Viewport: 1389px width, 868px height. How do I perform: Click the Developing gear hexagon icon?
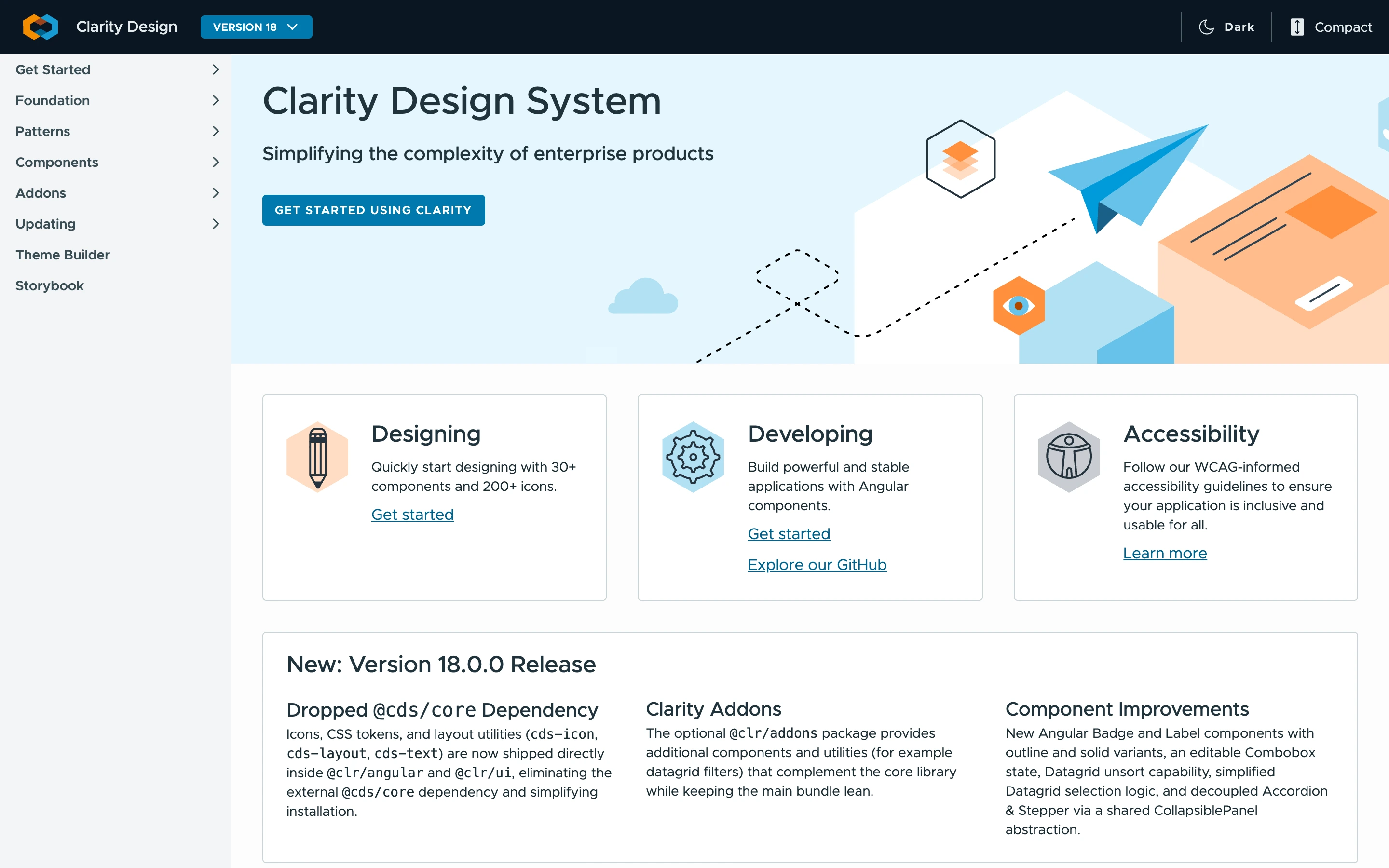pyautogui.click(x=693, y=457)
